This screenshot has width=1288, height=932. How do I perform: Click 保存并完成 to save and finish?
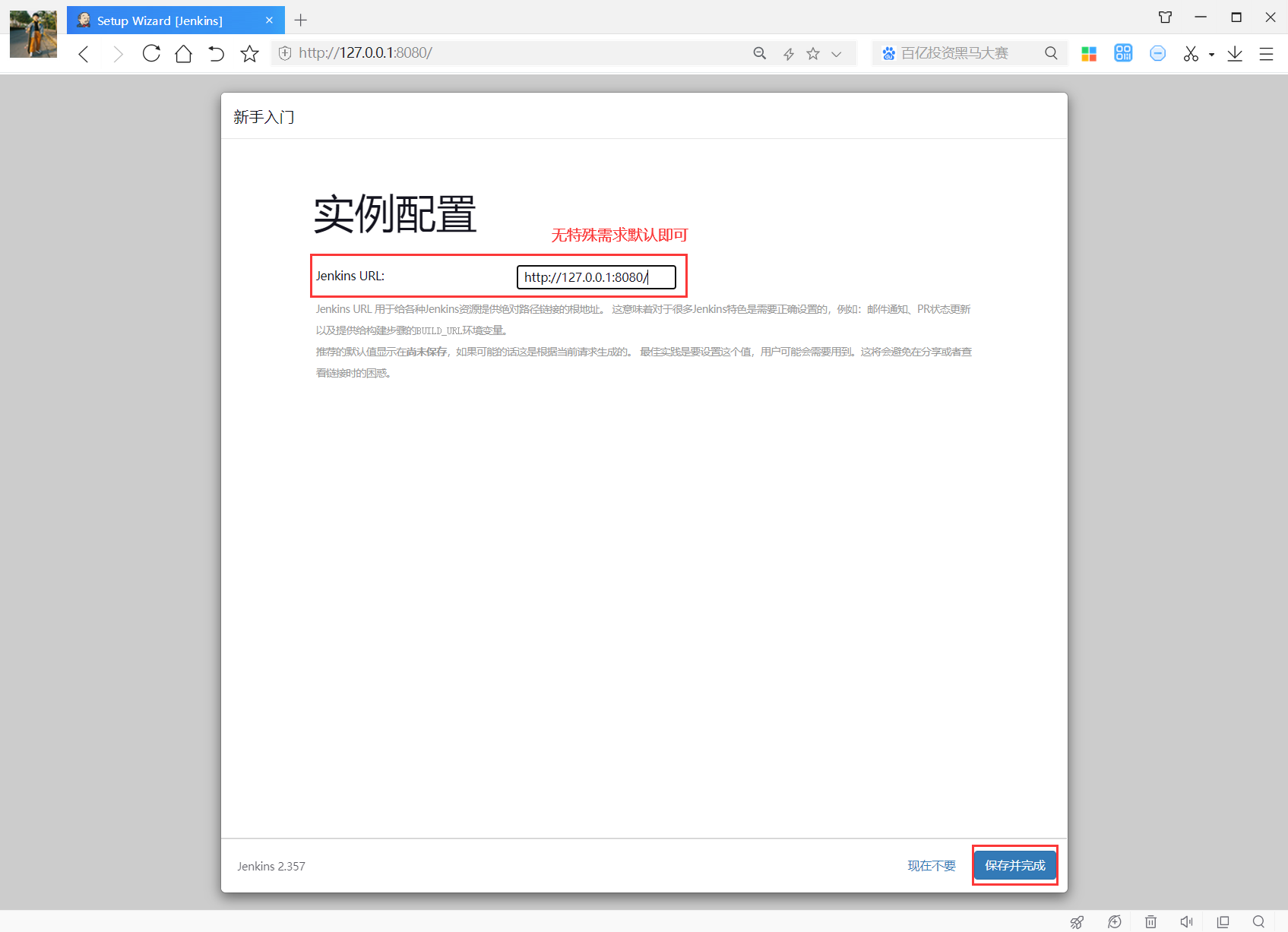click(1015, 865)
